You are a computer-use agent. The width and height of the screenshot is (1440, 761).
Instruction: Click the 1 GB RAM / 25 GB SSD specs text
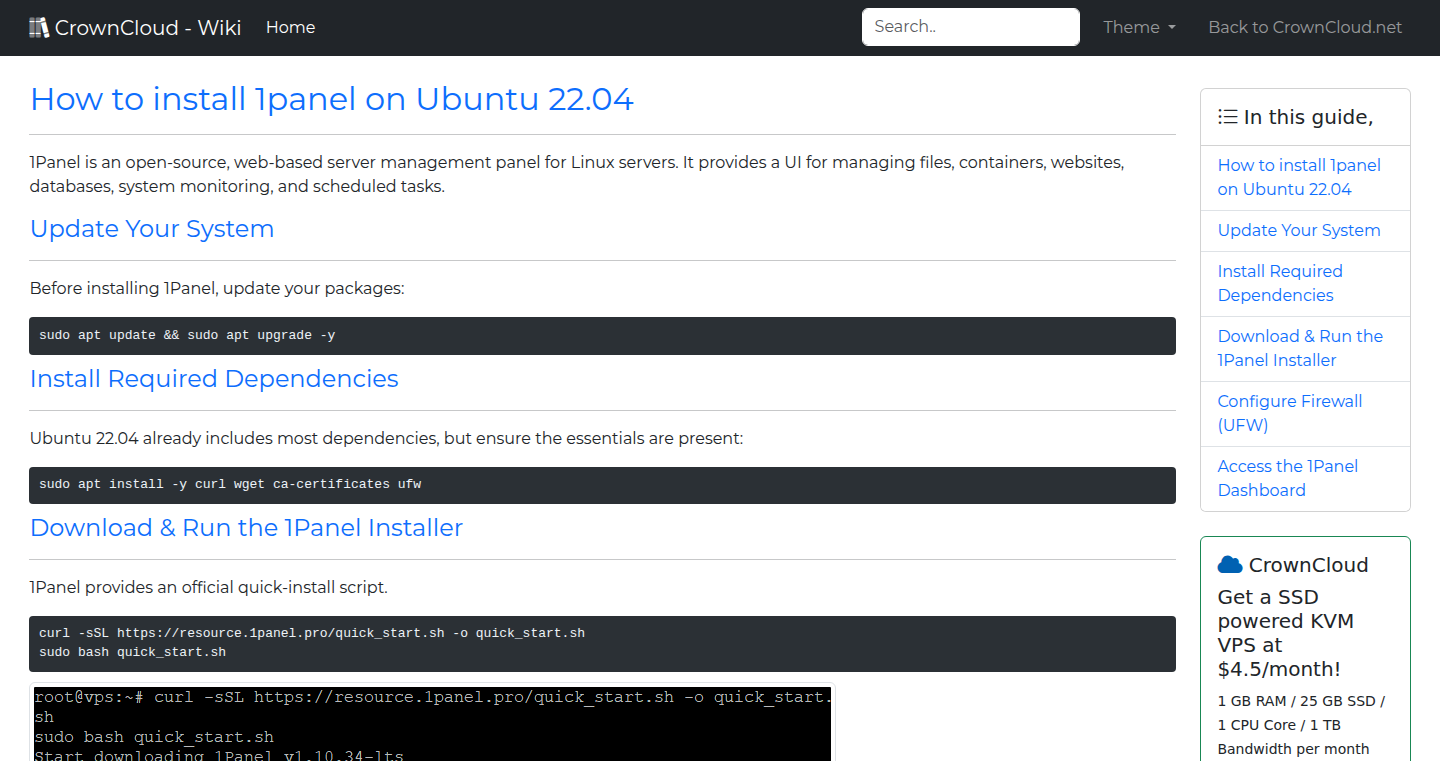pyautogui.click(x=1301, y=725)
